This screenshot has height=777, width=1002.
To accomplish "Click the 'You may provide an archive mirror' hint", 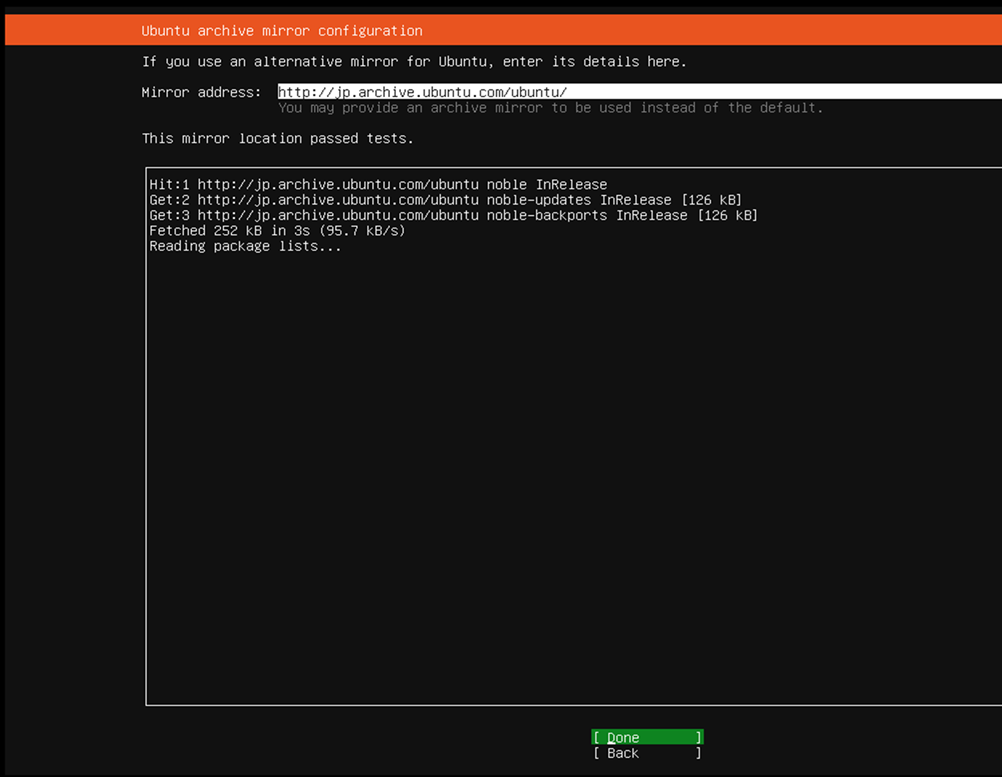I will [551, 108].
